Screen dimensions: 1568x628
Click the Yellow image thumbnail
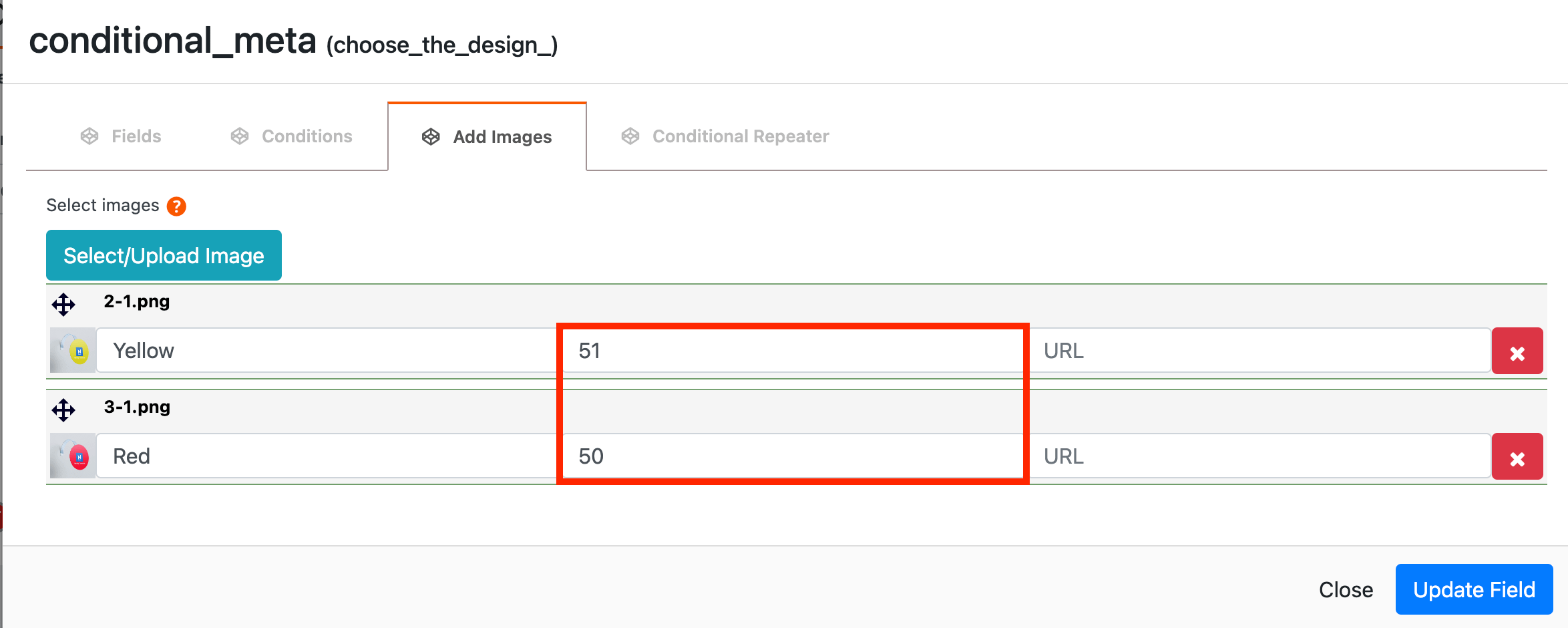(x=73, y=350)
